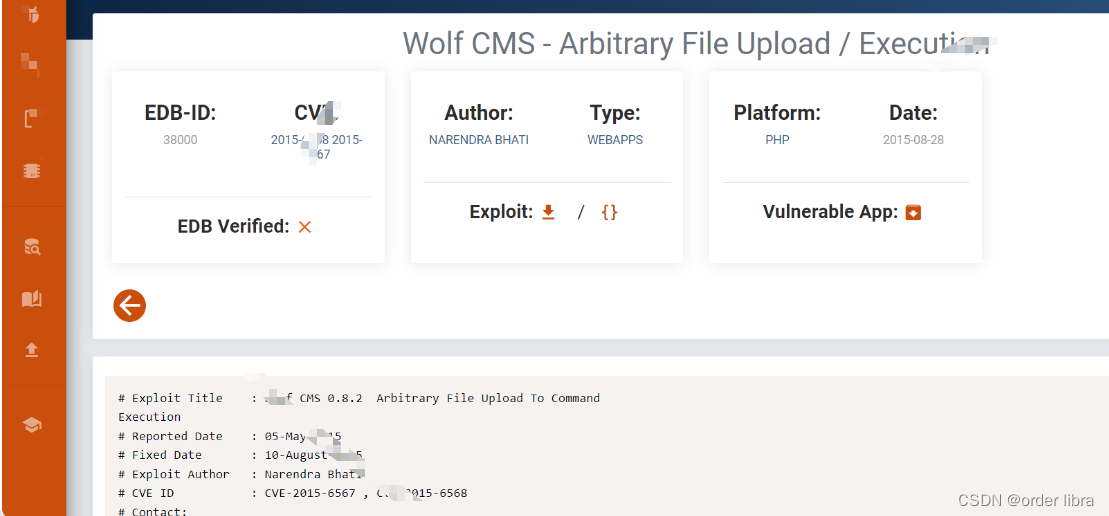1109x516 pixels.
Task: Click the EDB Verified red X icon
Action: (305, 227)
